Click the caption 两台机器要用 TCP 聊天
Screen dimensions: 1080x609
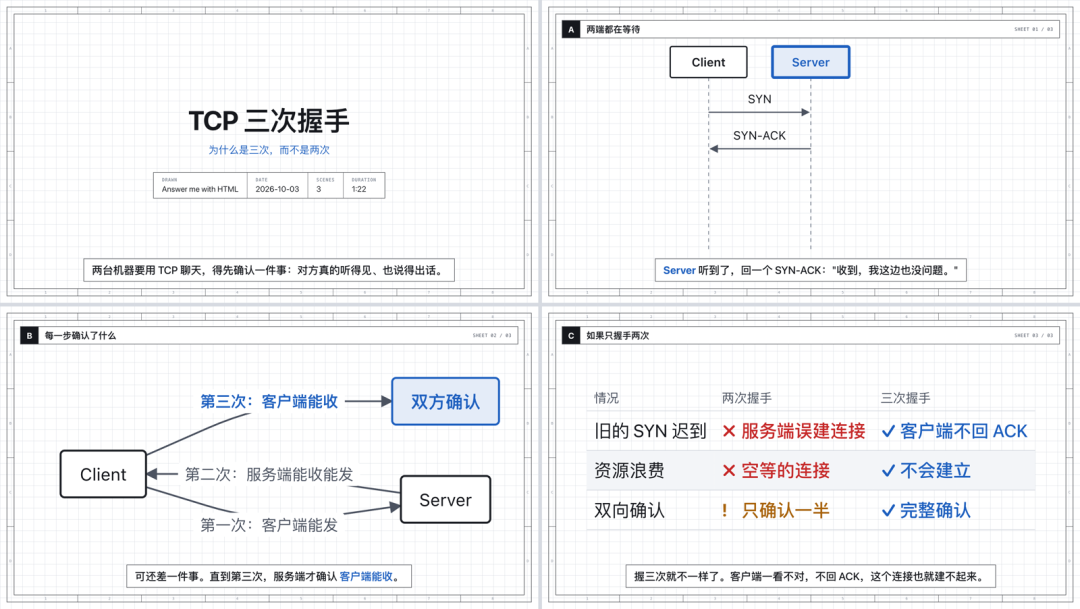point(269,270)
